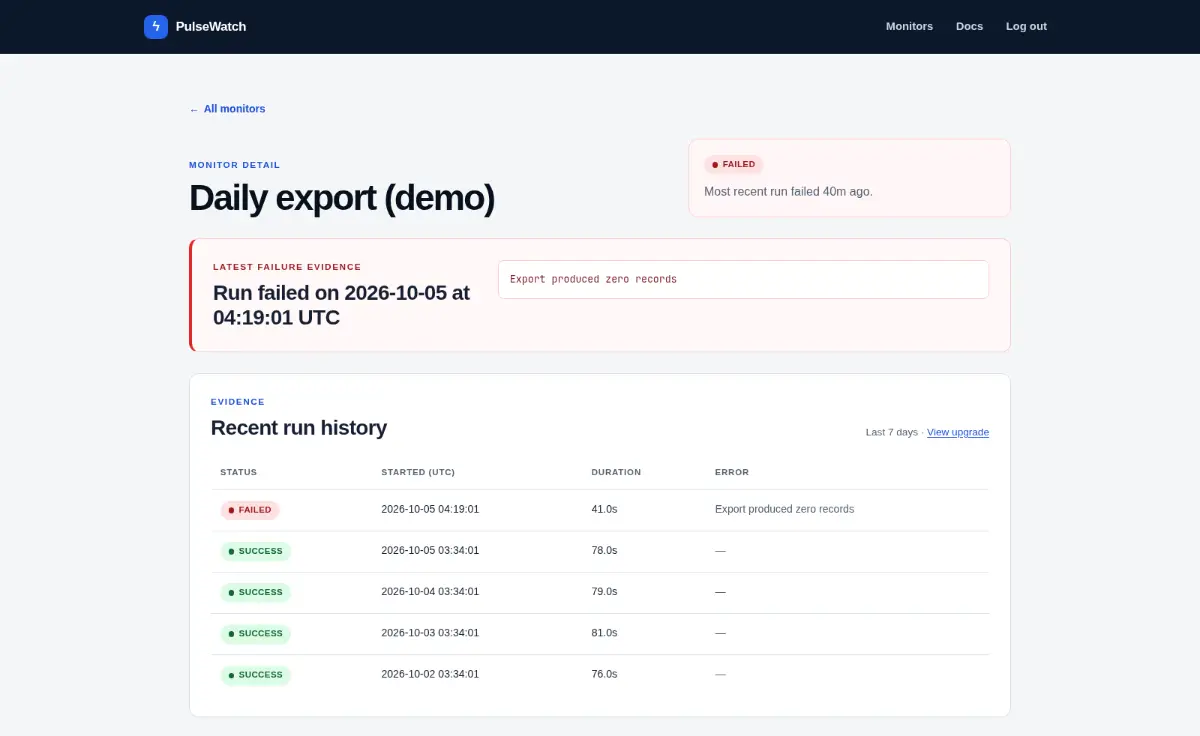Image resolution: width=1200 pixels, height=736 pixels.
Task: Go back via All monitors link
Action: click(227, 109)
